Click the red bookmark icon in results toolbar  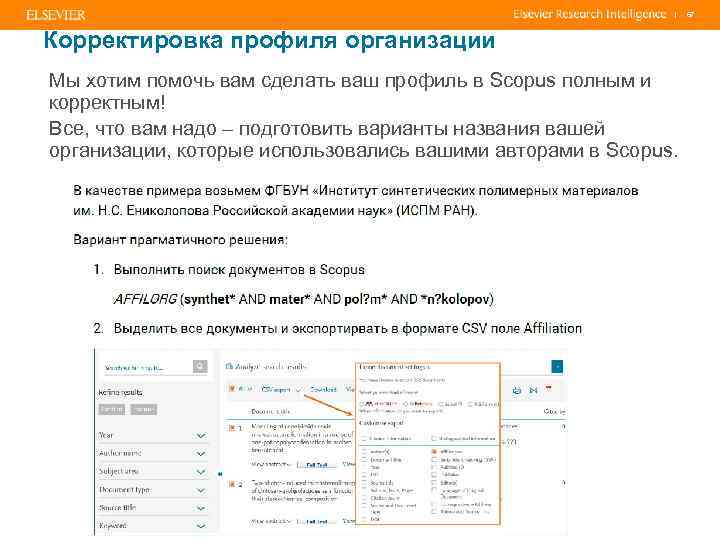pos(548,388)
